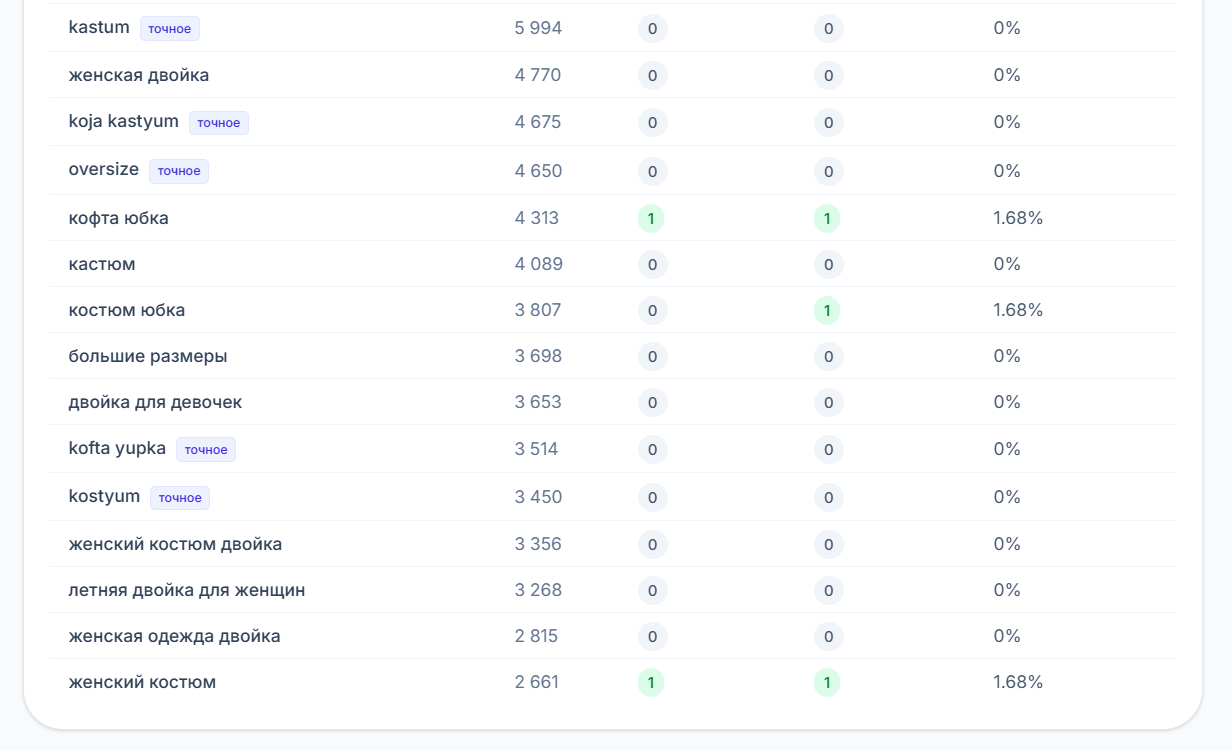This screenshot has width=1232, height=751.
Task: Select the value 4 650
Action: [x=538, y=171]
